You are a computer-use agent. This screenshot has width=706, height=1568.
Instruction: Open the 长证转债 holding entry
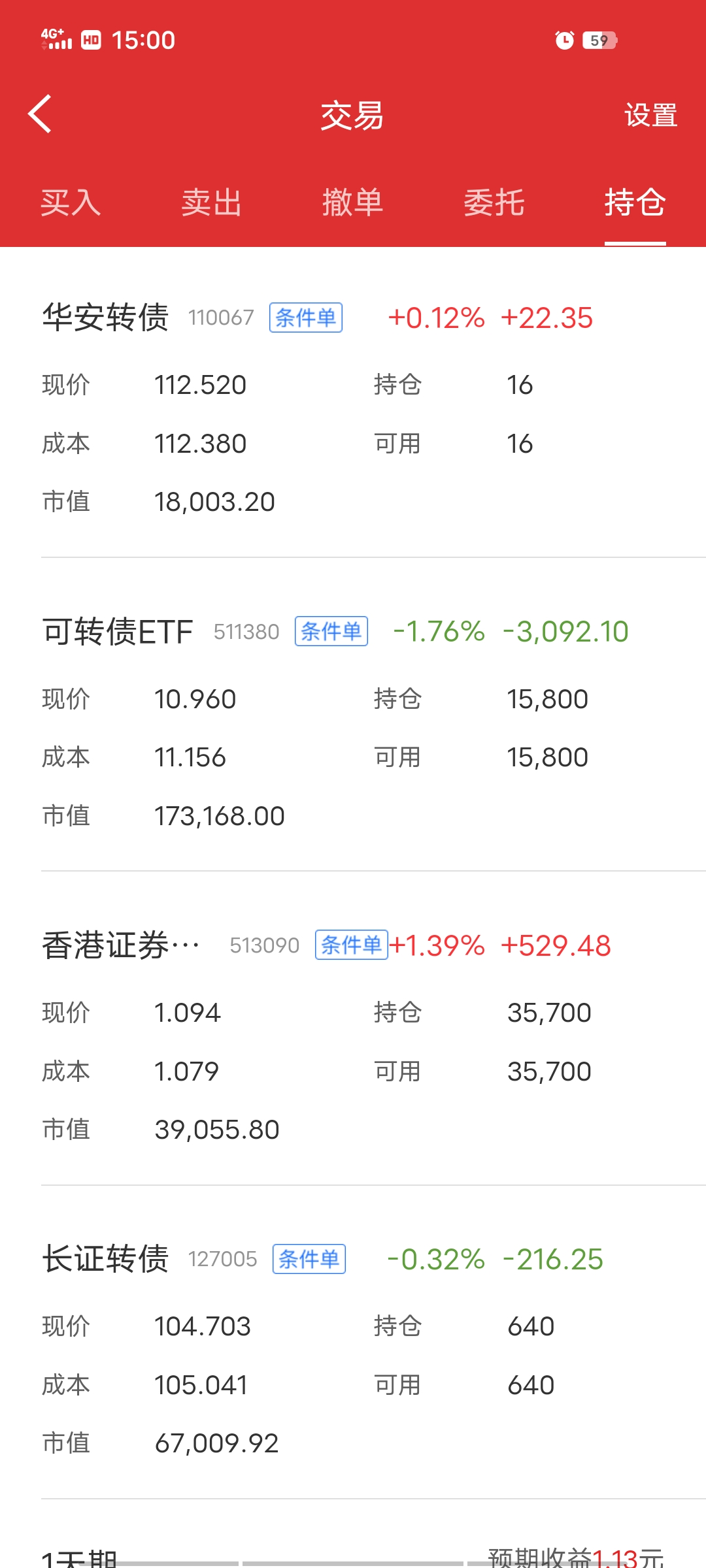click(106, 1259)
